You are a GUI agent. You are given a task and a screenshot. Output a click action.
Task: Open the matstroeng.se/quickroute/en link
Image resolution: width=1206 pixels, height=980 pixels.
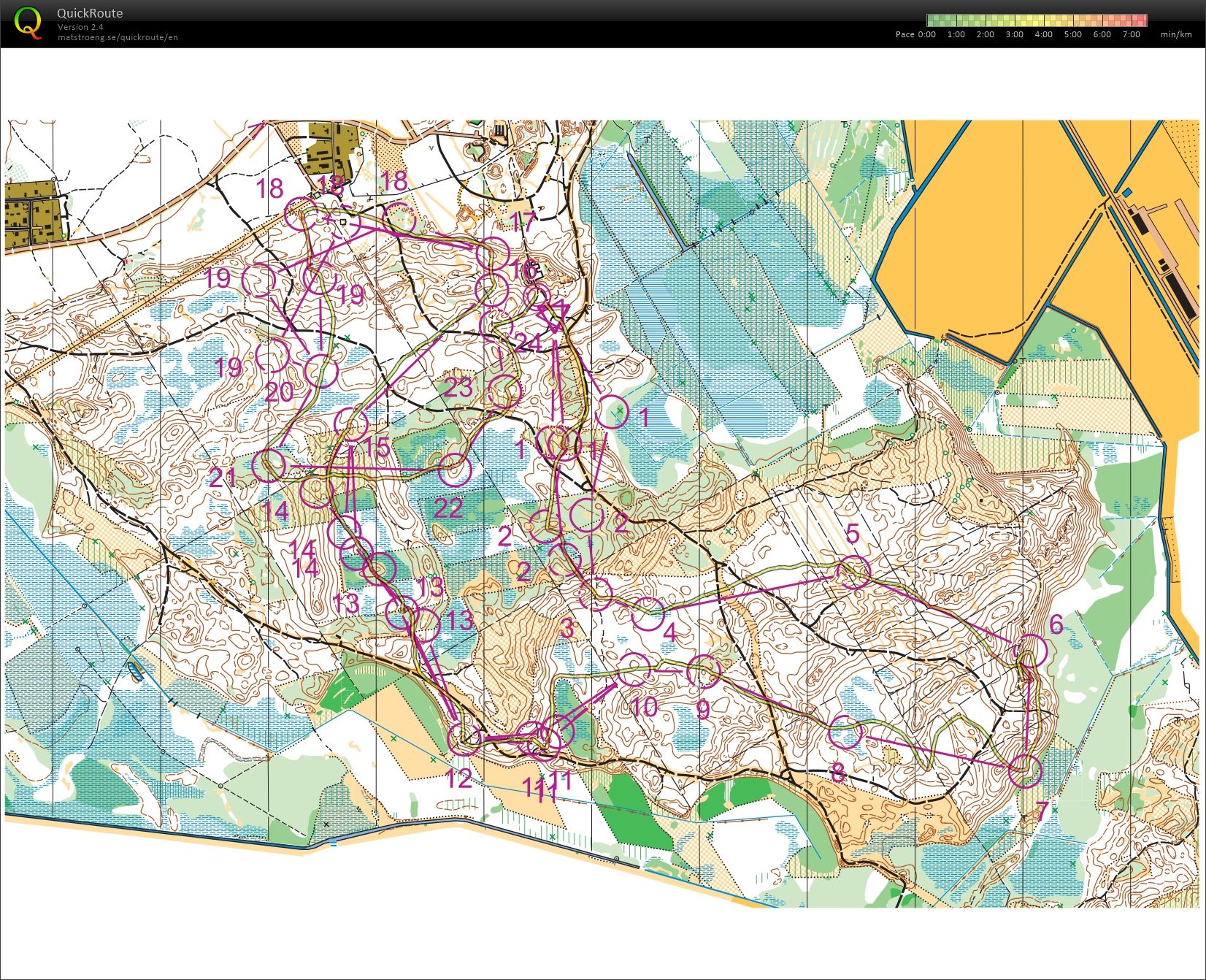[x=118, y=37]
